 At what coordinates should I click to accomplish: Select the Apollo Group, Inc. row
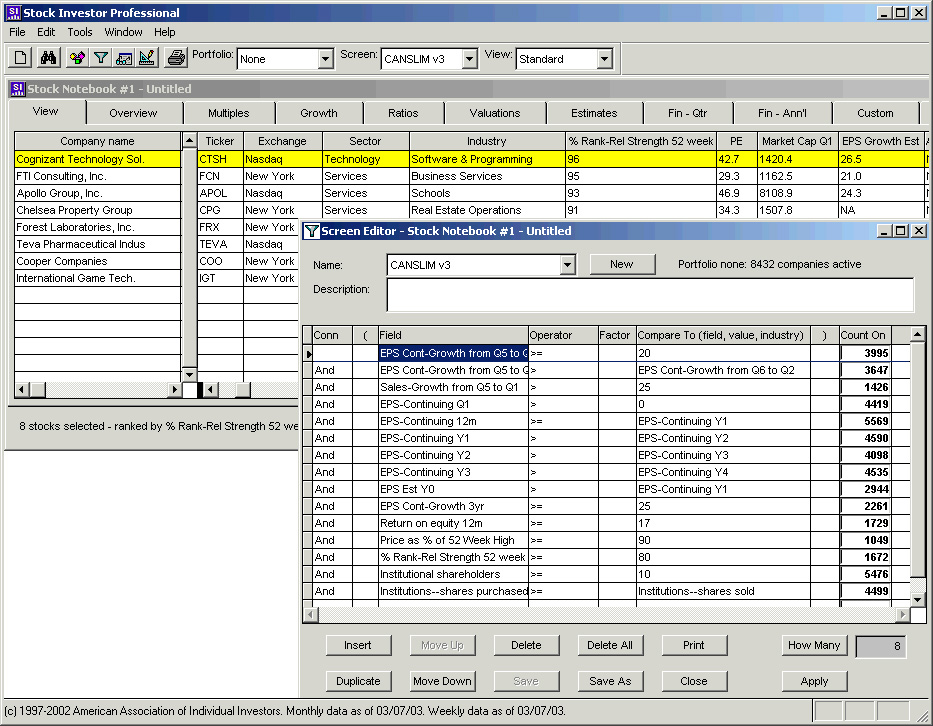pyautogui.click(x=97, y=193)
